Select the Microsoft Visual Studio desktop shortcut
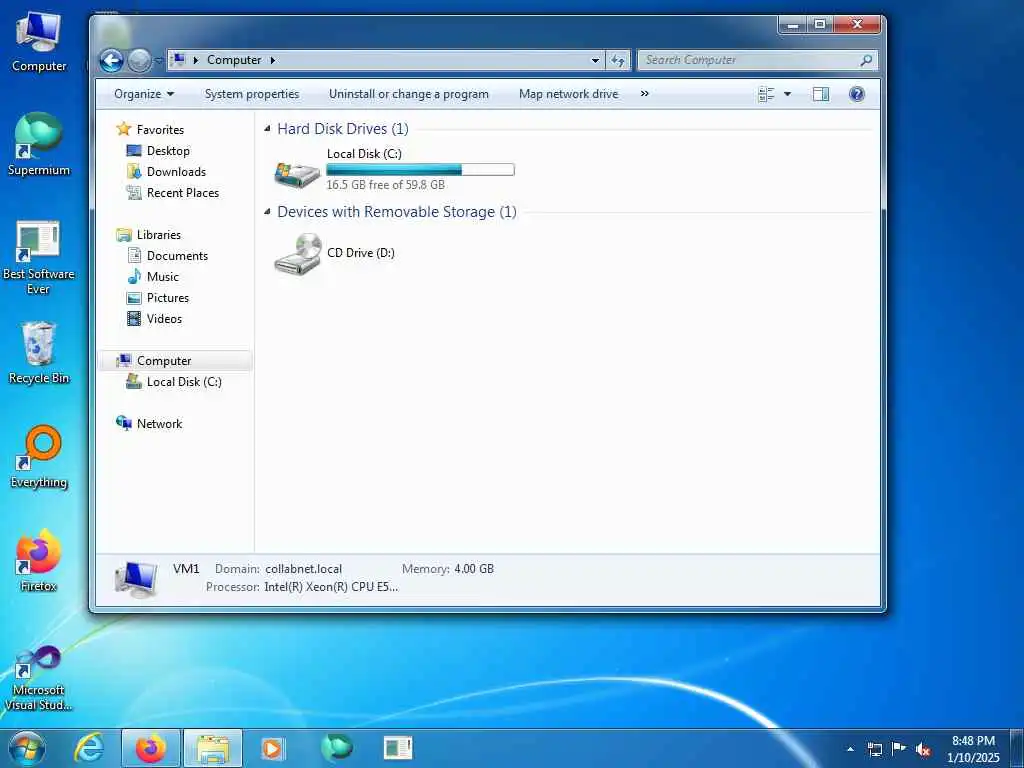Image resolution: width=1024 pixels, height=768 pixels. tap(39, 678)
